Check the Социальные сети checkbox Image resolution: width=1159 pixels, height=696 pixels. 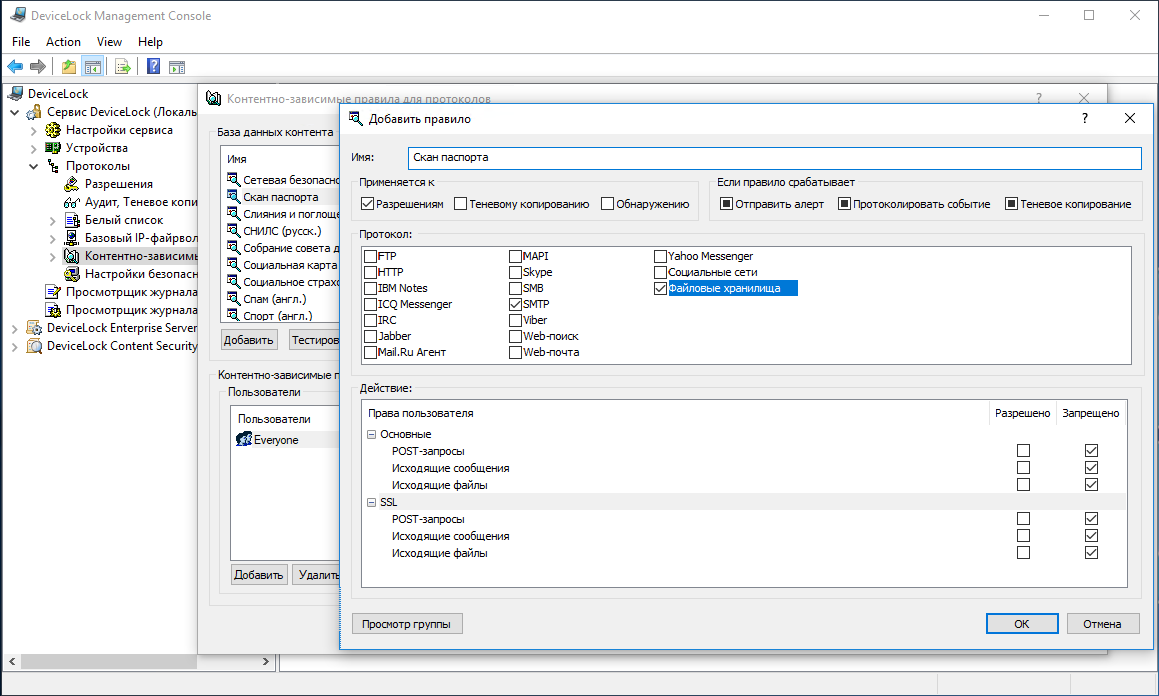click(660, 273)
